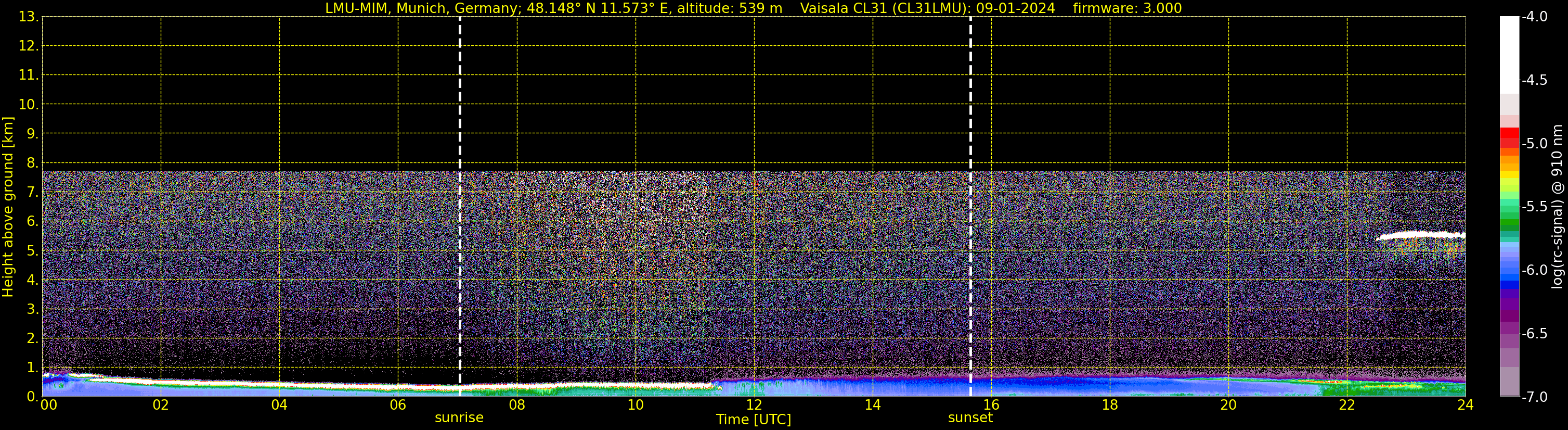This screenshot has width=1568, height=430.
Task: Click the '18' time axis tick label
Action: 1110,405
